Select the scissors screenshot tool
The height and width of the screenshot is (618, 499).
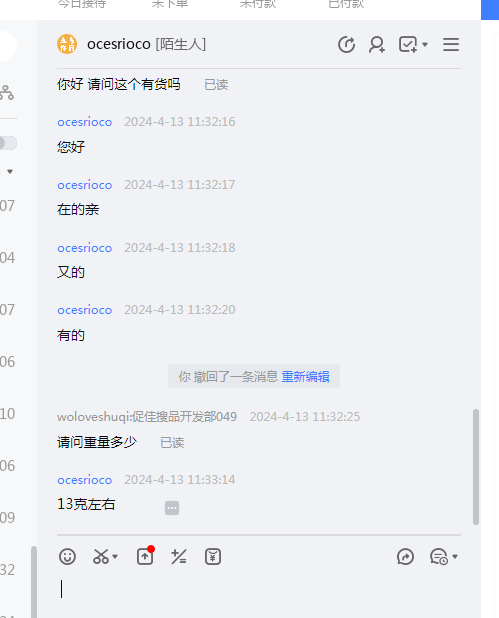click(x=101, y=557)
